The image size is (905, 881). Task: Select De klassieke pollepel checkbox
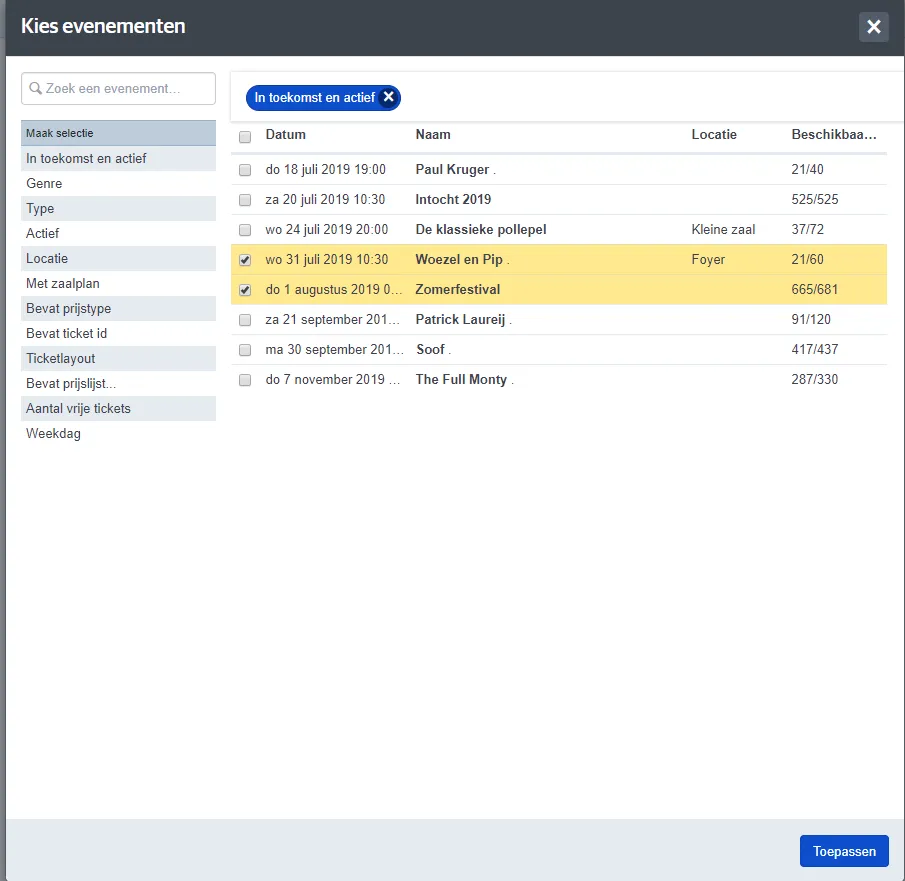tap(245, 230)
